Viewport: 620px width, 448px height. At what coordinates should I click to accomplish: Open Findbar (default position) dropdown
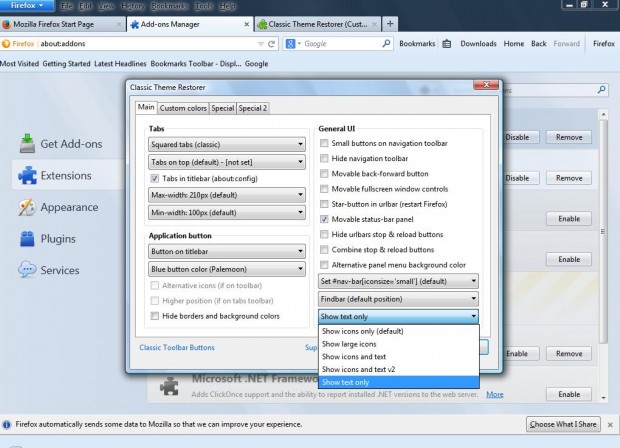click(398, 299)
